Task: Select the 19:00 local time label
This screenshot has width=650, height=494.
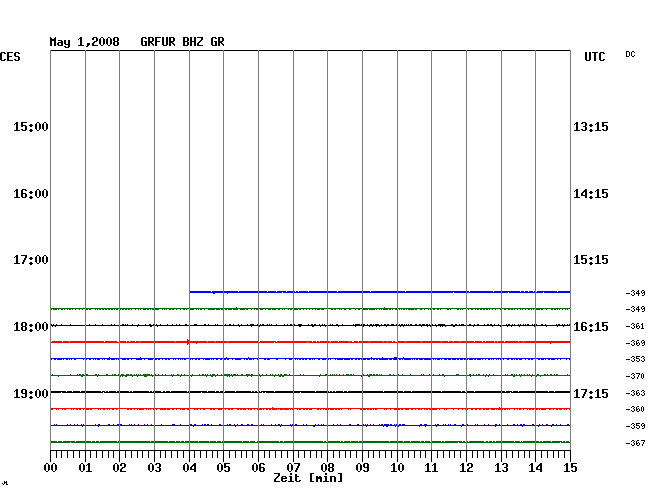Action: [x=31, y=393]
